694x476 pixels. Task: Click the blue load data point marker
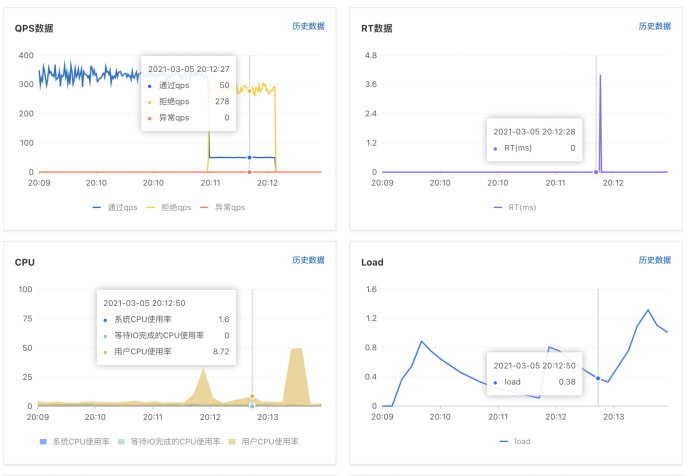click(598, 378)
